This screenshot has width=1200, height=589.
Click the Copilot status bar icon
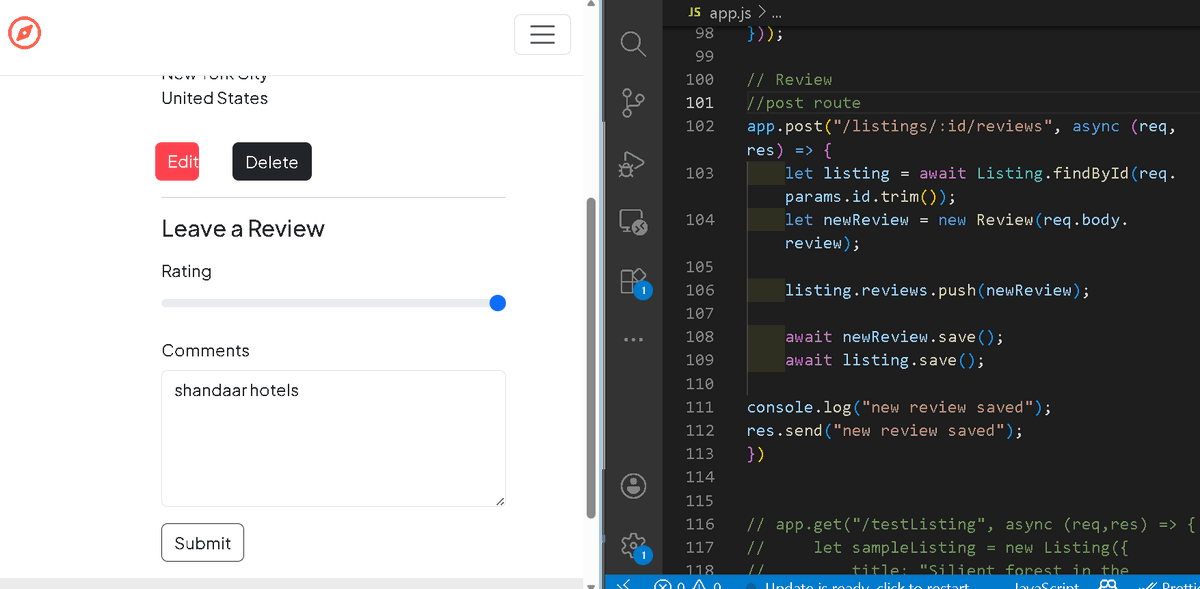1108,584
